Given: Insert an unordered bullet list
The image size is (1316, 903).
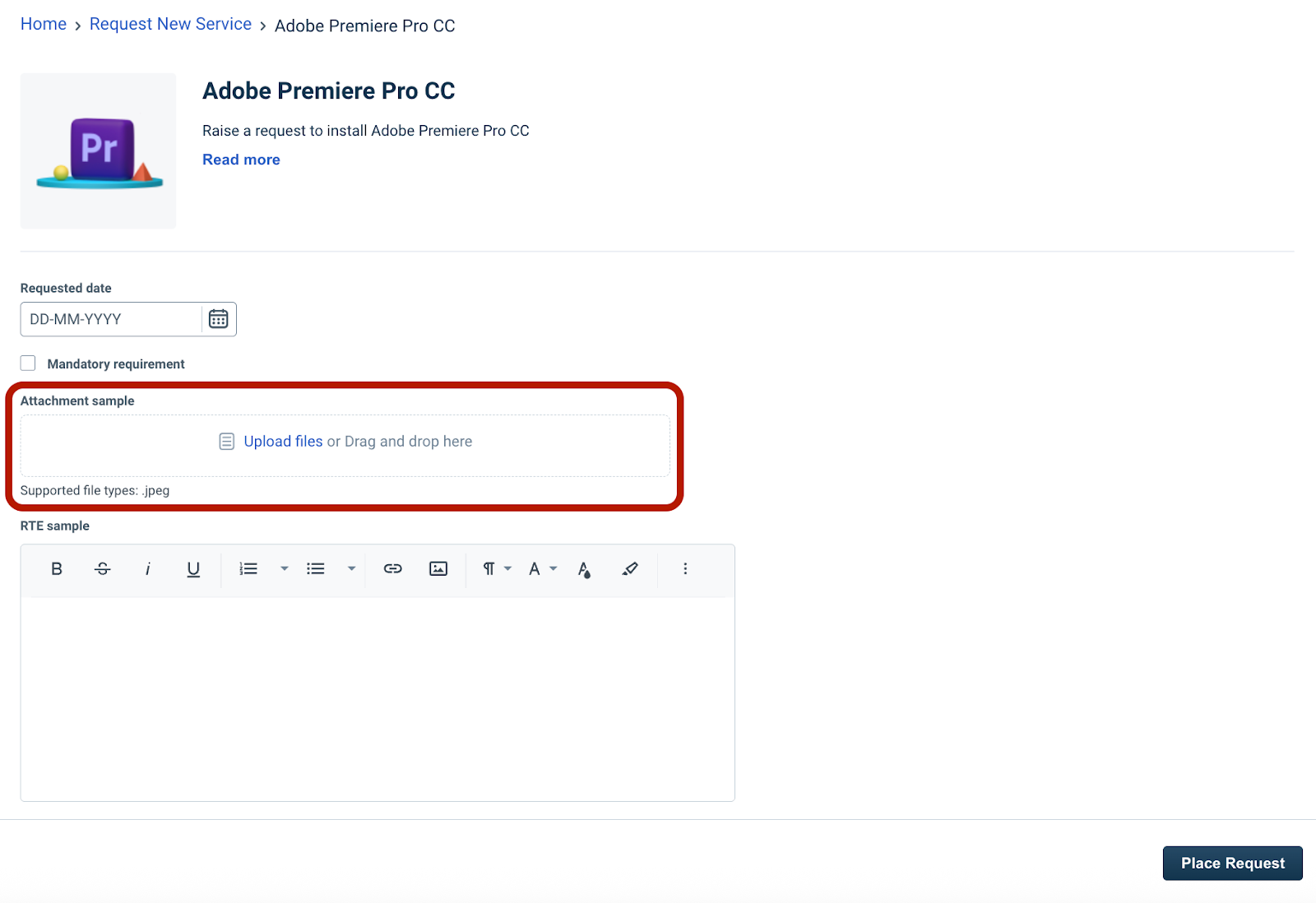Looking at the screenshot, I should tap(316, 568).
